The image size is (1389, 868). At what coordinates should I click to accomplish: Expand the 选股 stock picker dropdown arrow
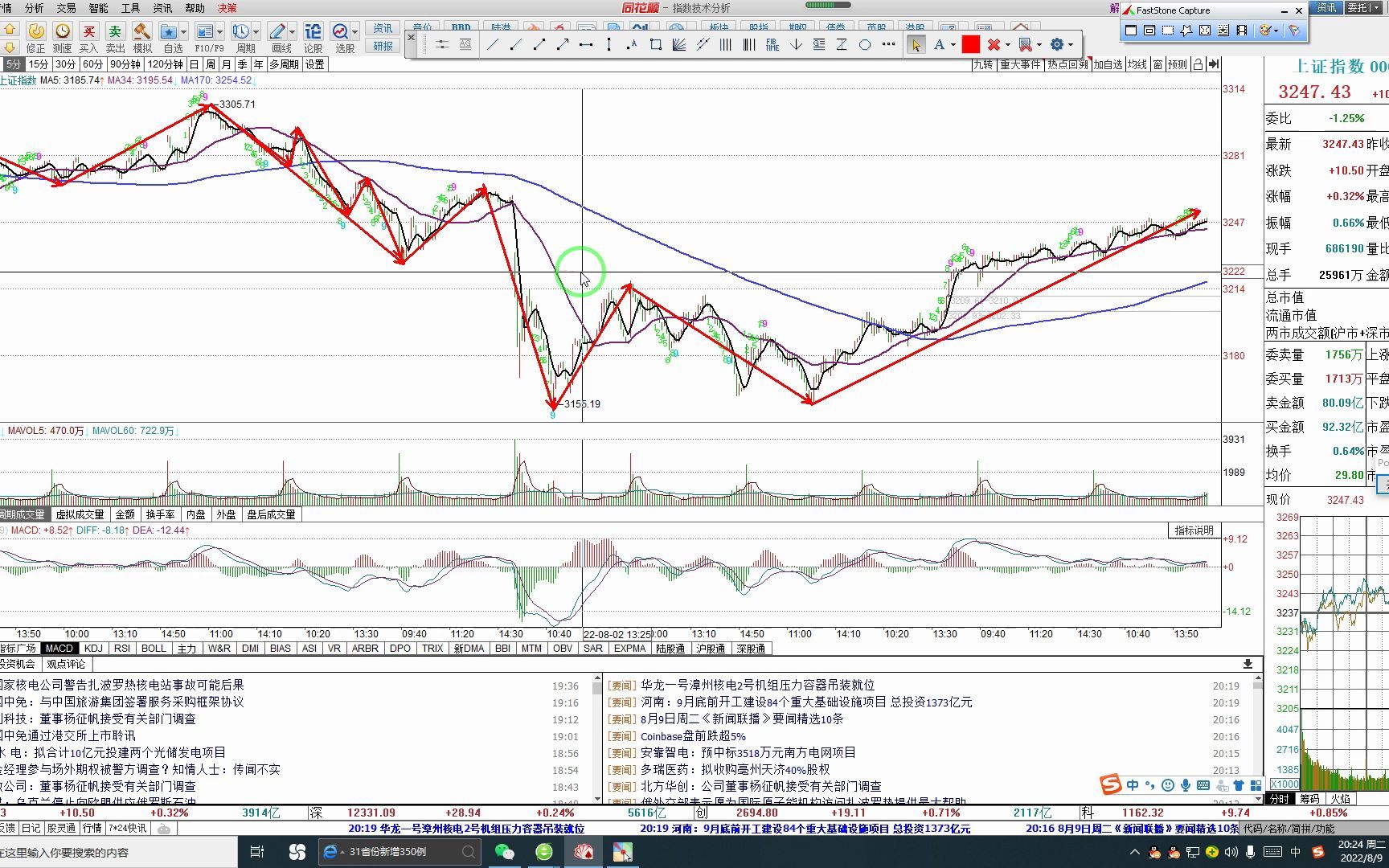point(354,32)
